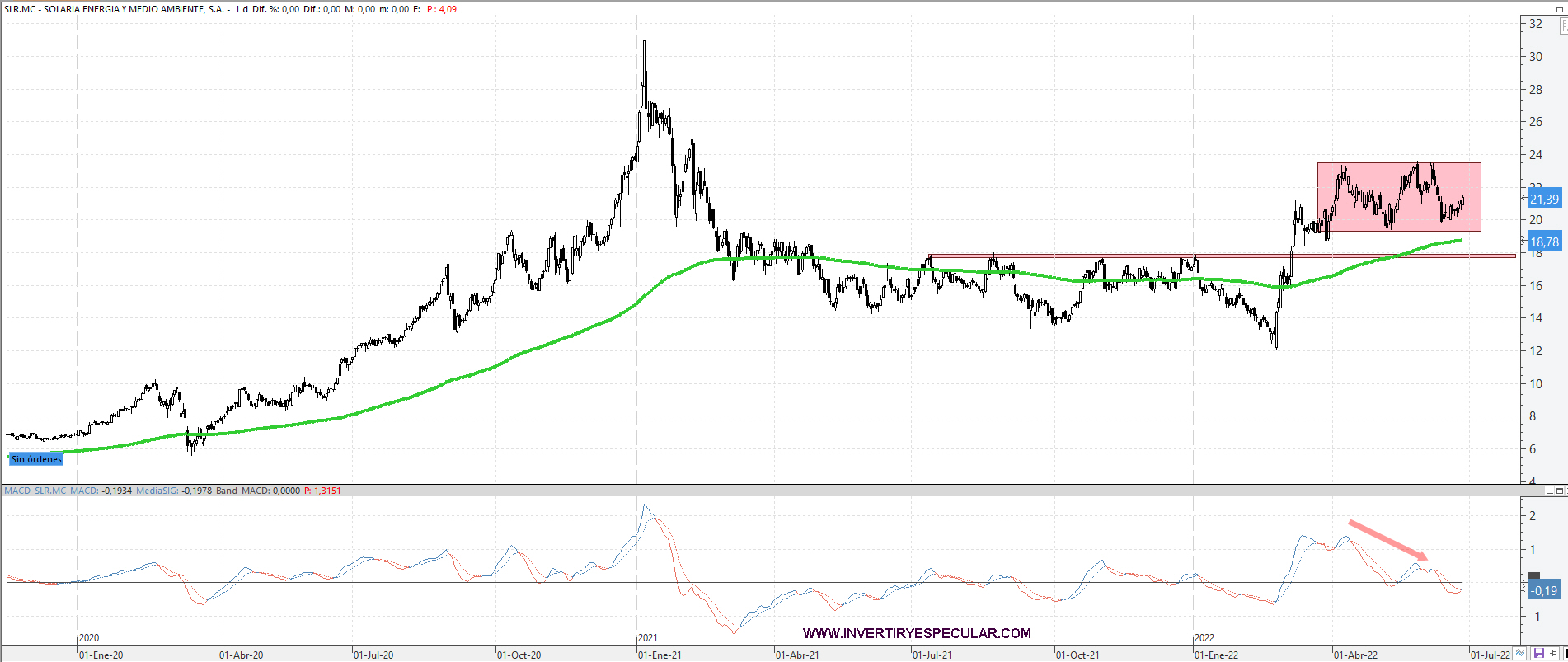The height and width of the screenshot is (662, 1568).
Task: Click the 01-Ene-21 date on time axis
Action: 660,655
